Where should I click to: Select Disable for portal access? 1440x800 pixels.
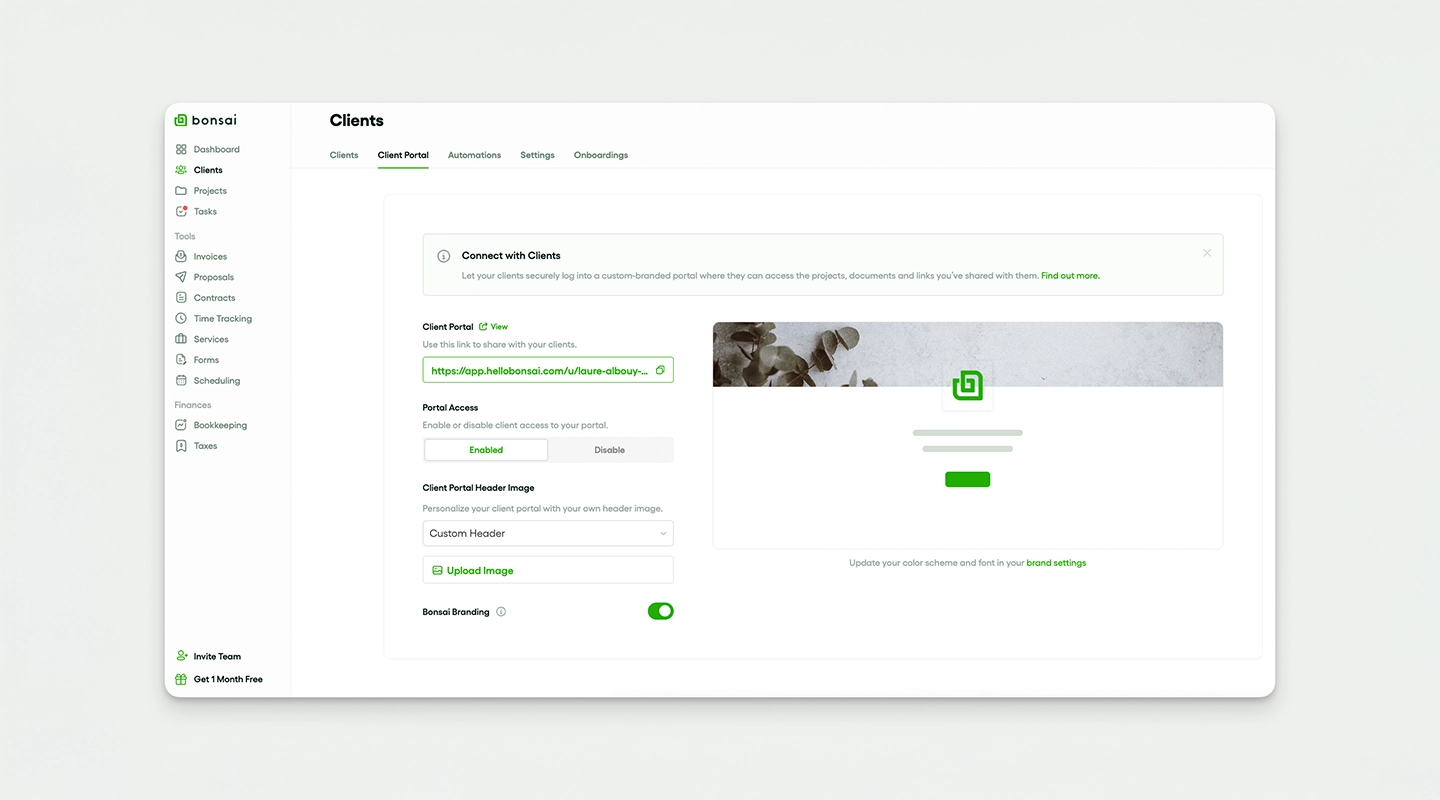click(x=610, y=450)
